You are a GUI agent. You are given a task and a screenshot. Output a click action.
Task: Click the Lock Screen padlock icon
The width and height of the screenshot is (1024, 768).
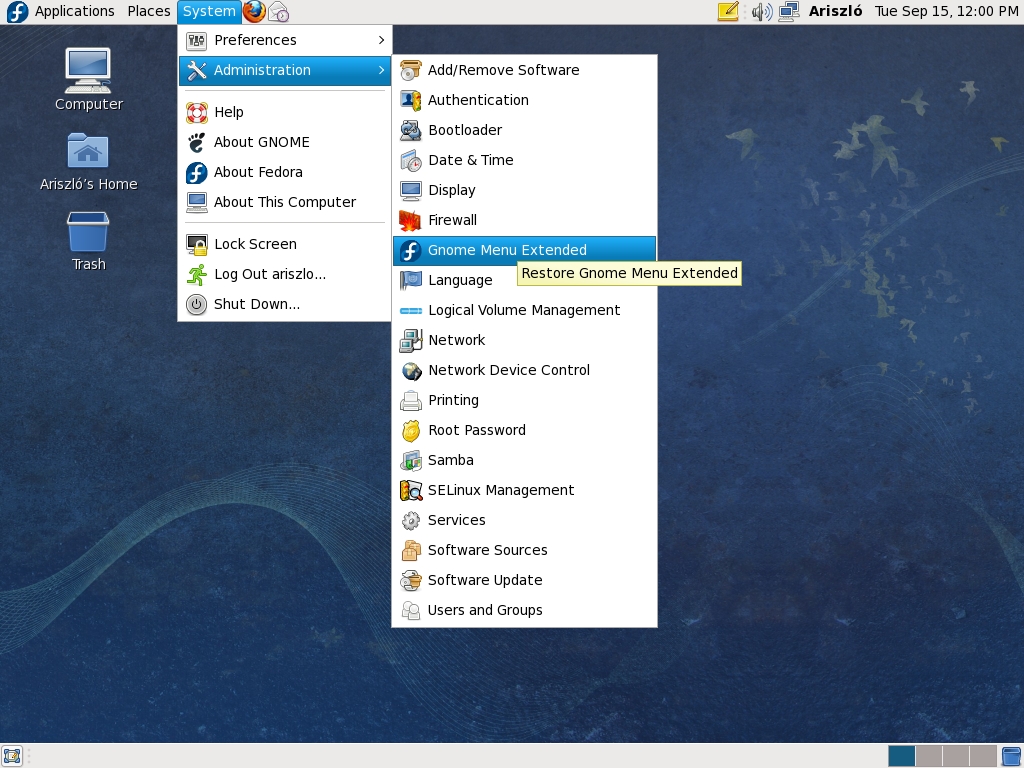click(x=197, y=244)
